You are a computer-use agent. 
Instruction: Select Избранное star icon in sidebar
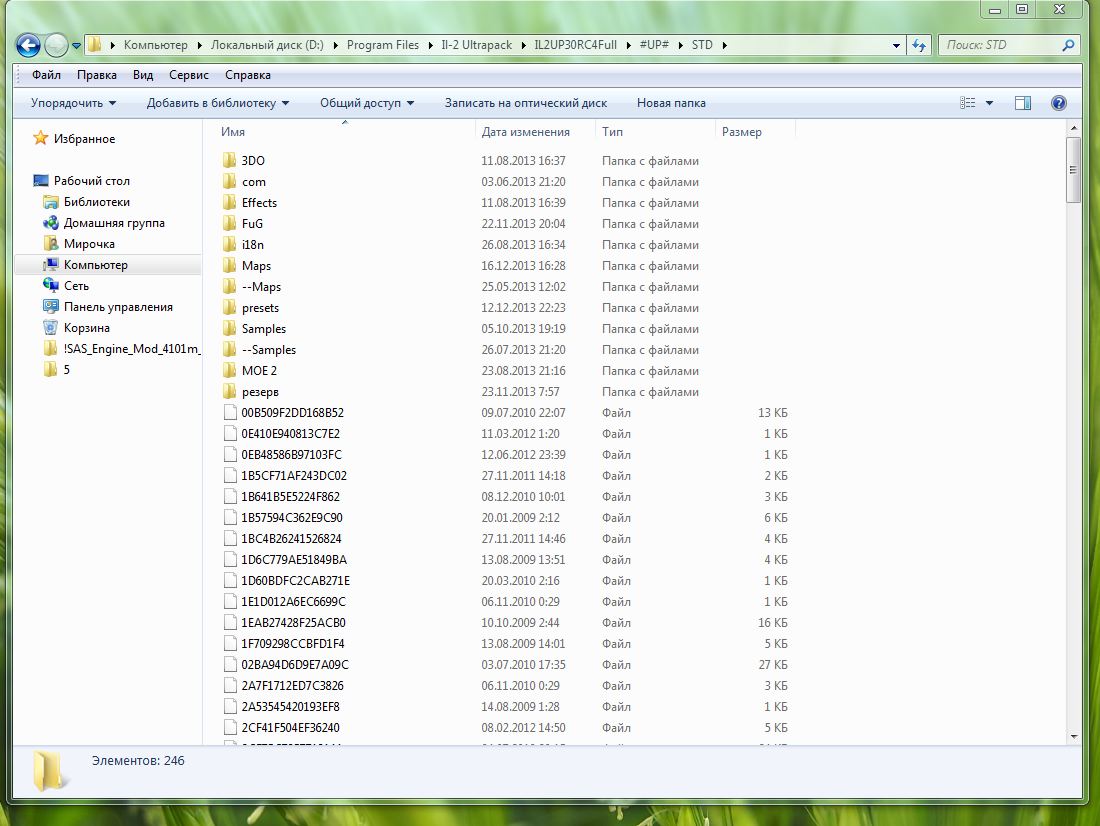pos(41,138)
